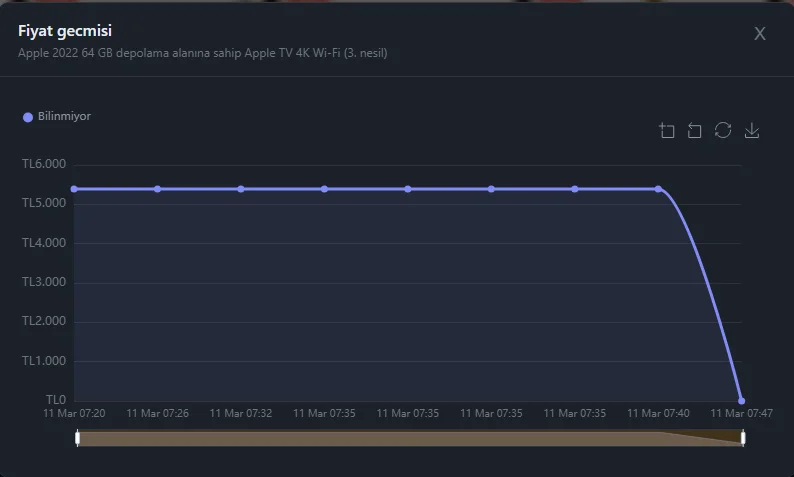Restore the chart with the refresh icon

tap(723, 131)
